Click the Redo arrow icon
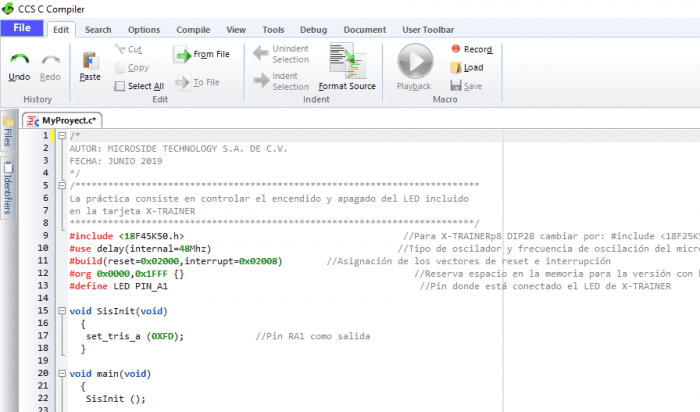 (x=50, y=61)
